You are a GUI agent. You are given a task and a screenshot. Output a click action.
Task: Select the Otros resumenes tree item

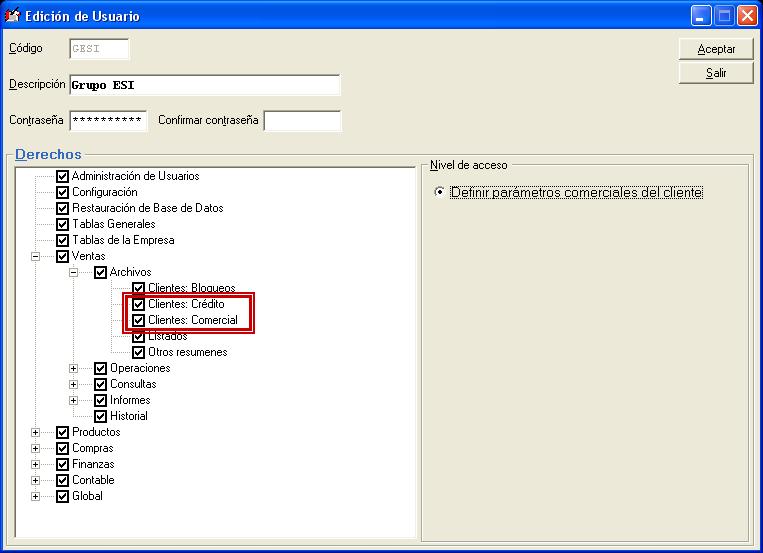coord(187,352)
